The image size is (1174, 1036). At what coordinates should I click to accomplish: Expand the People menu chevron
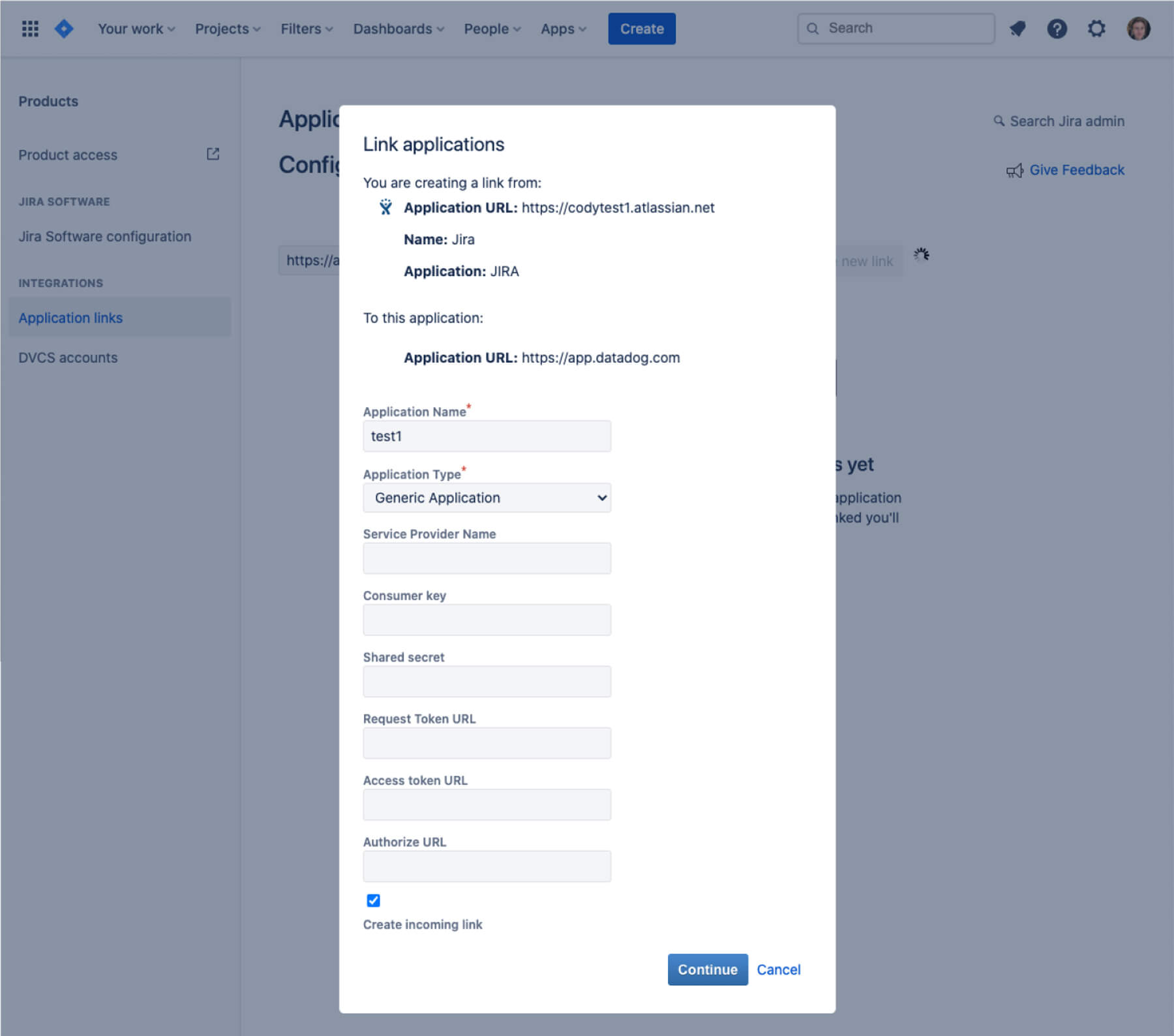(517, 29)
